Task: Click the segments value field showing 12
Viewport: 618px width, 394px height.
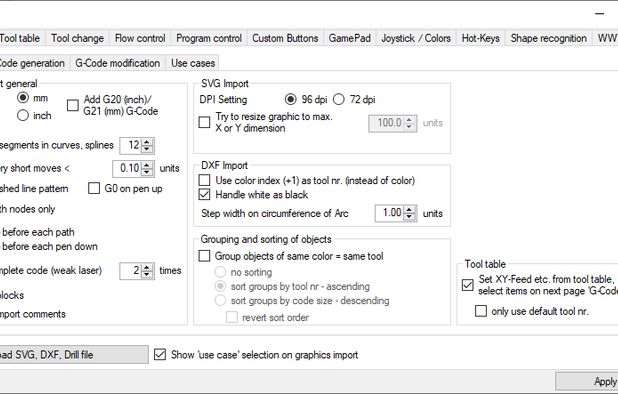Action: [131, 145]
